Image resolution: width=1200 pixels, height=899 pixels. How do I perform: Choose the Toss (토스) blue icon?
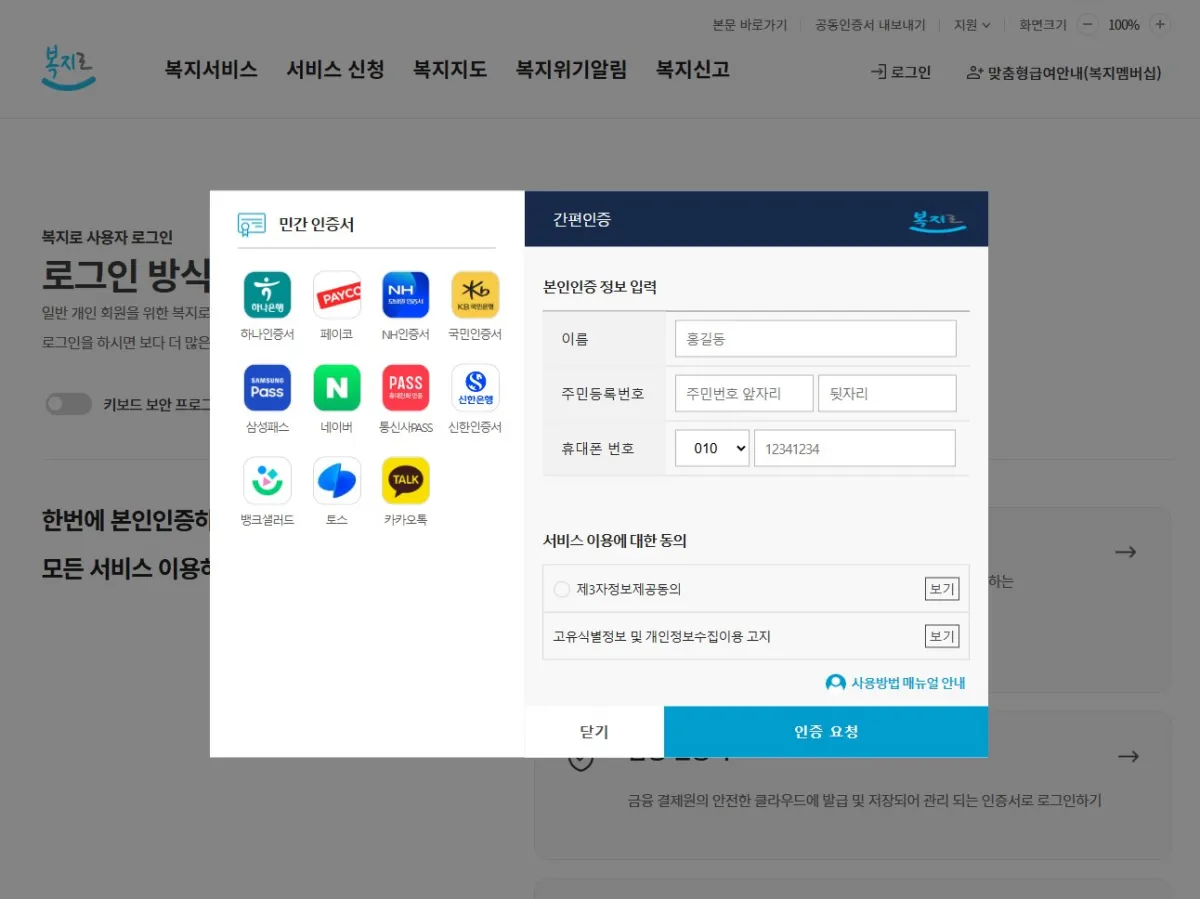(x=337, y=481)
